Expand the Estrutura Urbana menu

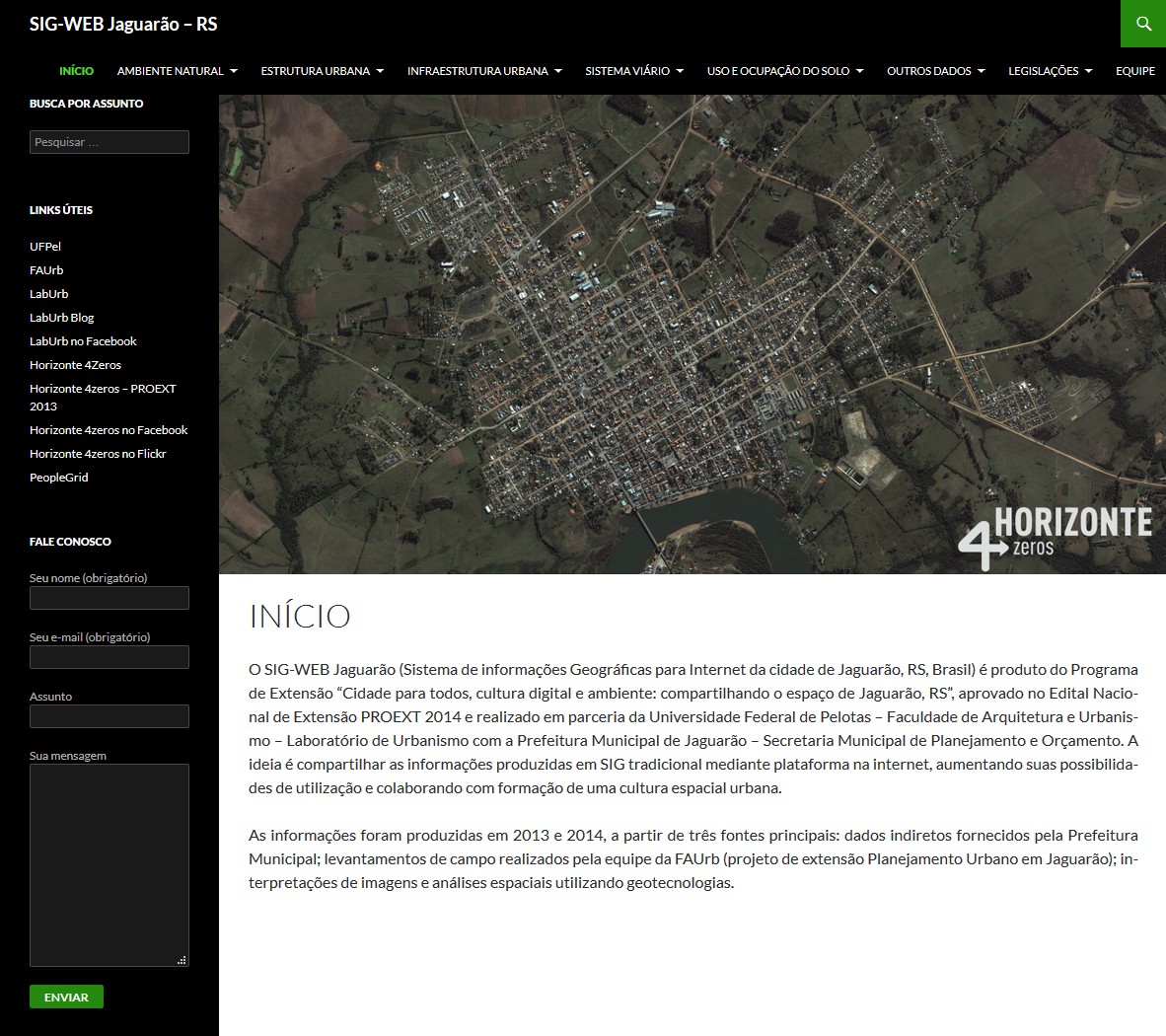(322, 71)
